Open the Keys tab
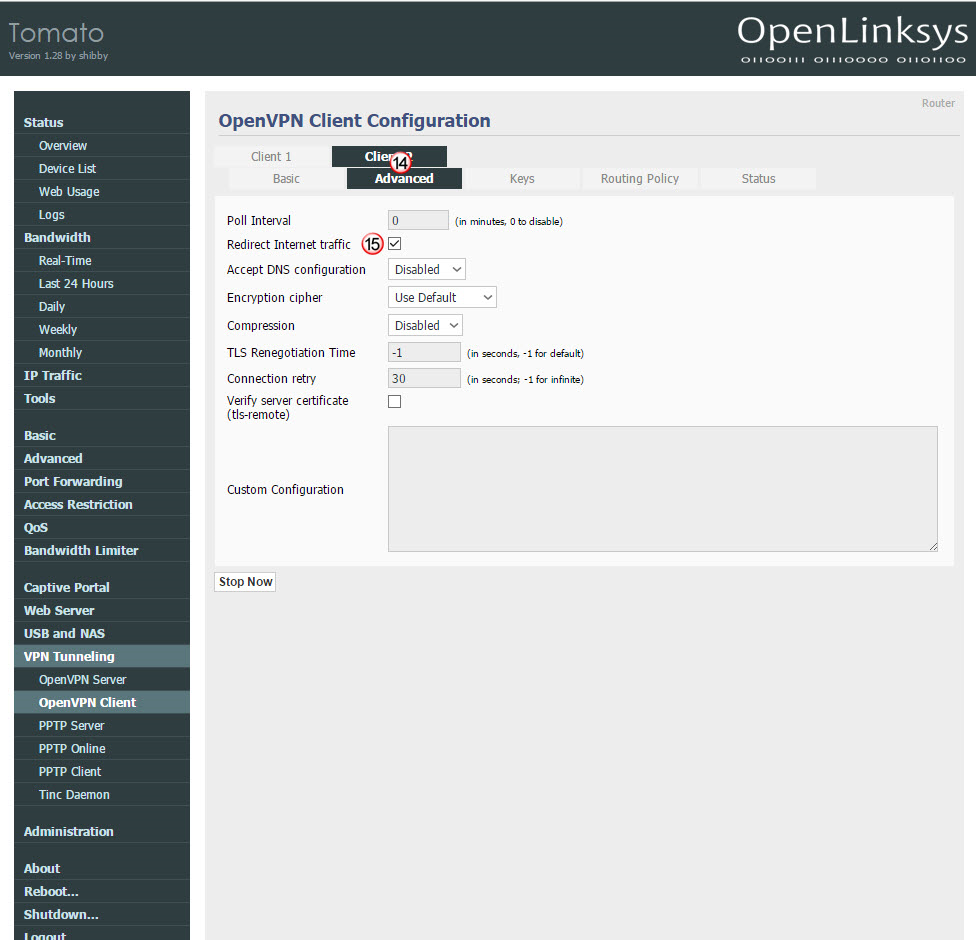This screenshot has width=976, height=940. point(522,179)
